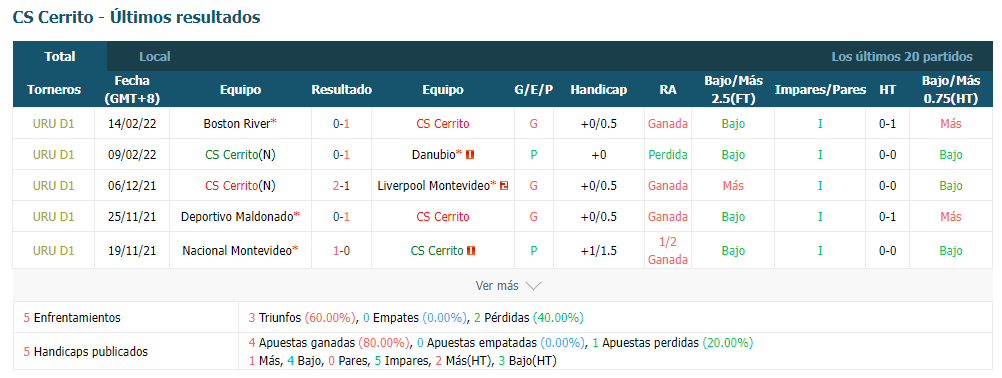This screenshot has height=378, width=1002.
Task: Click the red card icon next to CS Cerrito
Action: click(x=471, y=251)
